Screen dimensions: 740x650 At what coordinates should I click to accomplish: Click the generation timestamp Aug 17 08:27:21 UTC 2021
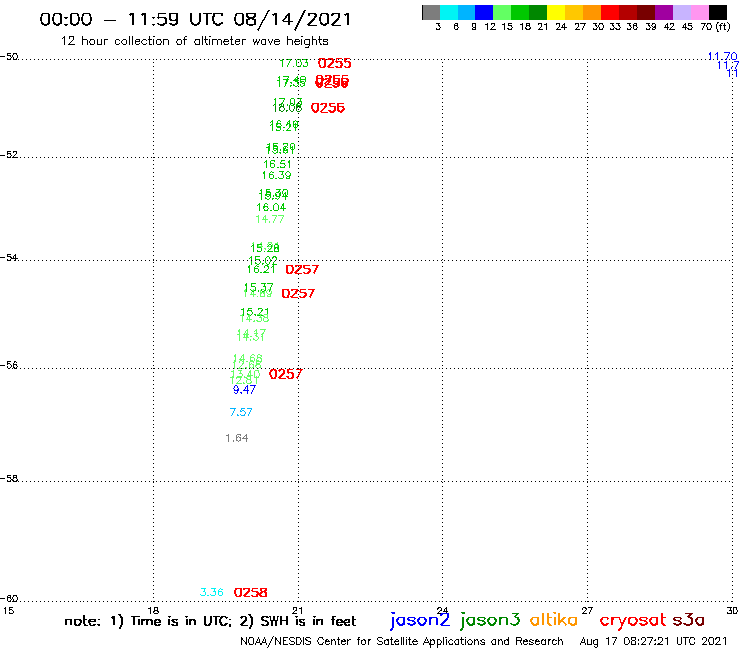click(654, 642)
